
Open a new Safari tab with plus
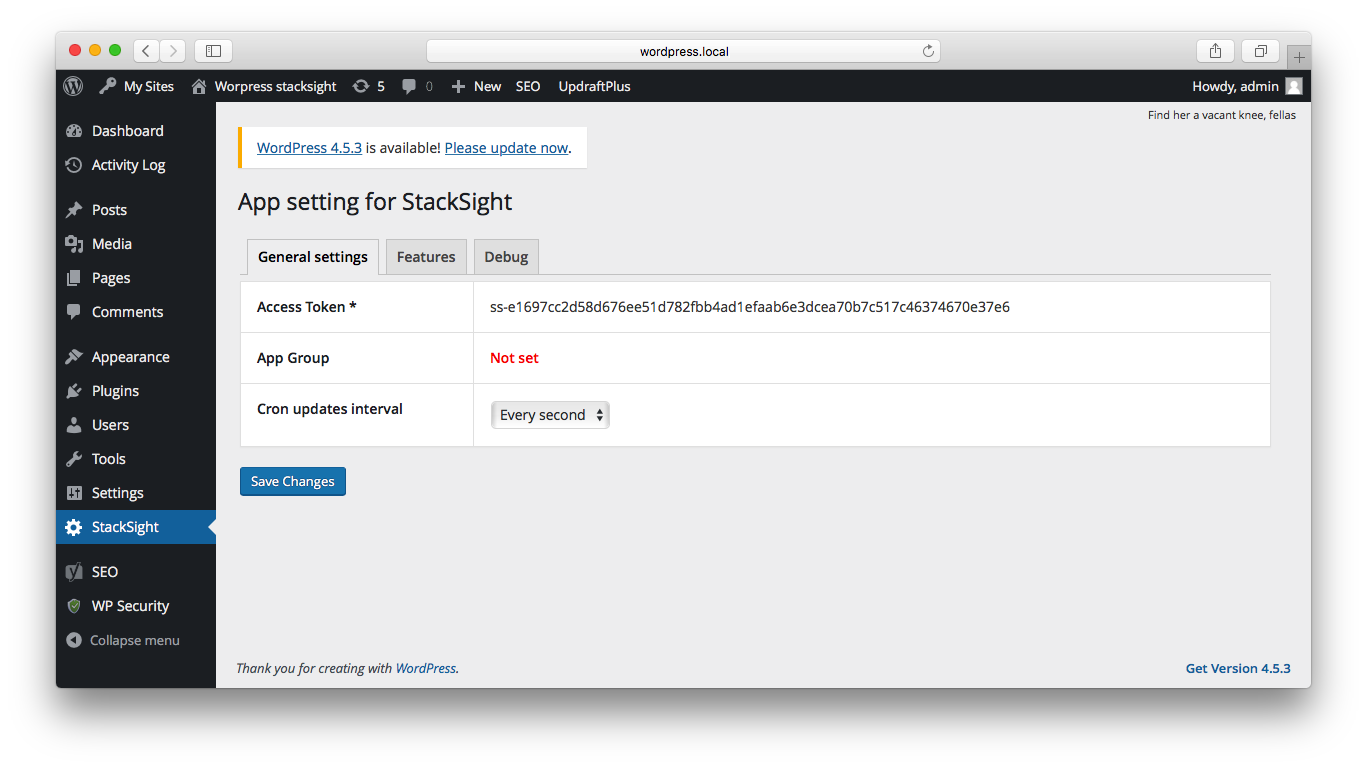(x=1299, y=57)
